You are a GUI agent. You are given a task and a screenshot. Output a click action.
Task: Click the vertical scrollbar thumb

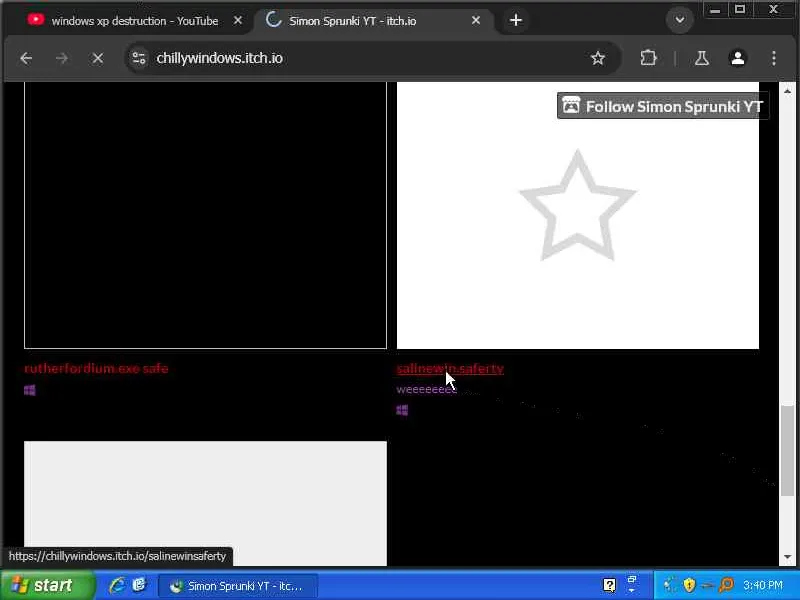(787, 451)
